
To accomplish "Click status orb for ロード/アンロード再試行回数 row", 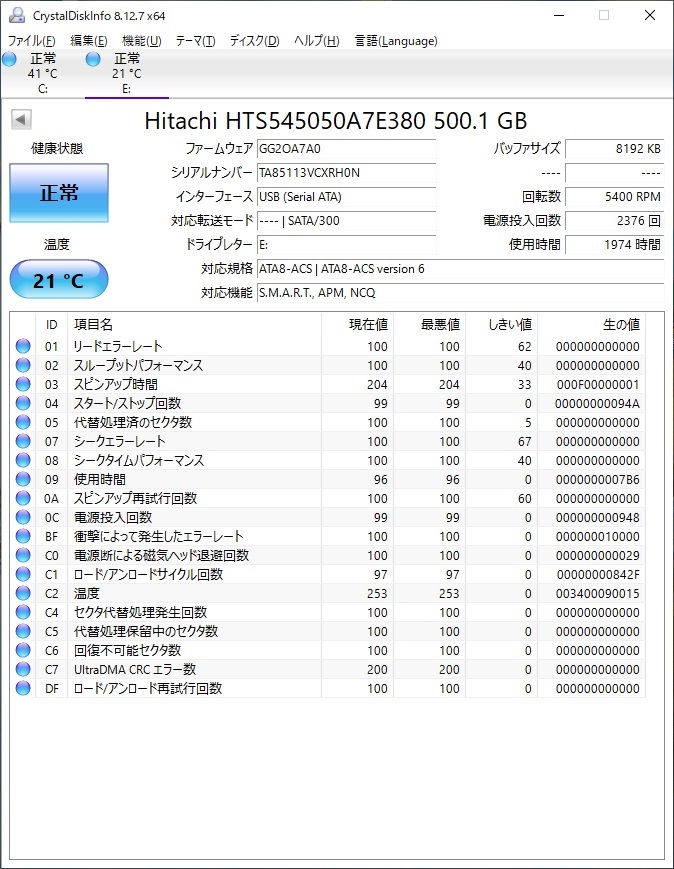I will click(23, 688).
